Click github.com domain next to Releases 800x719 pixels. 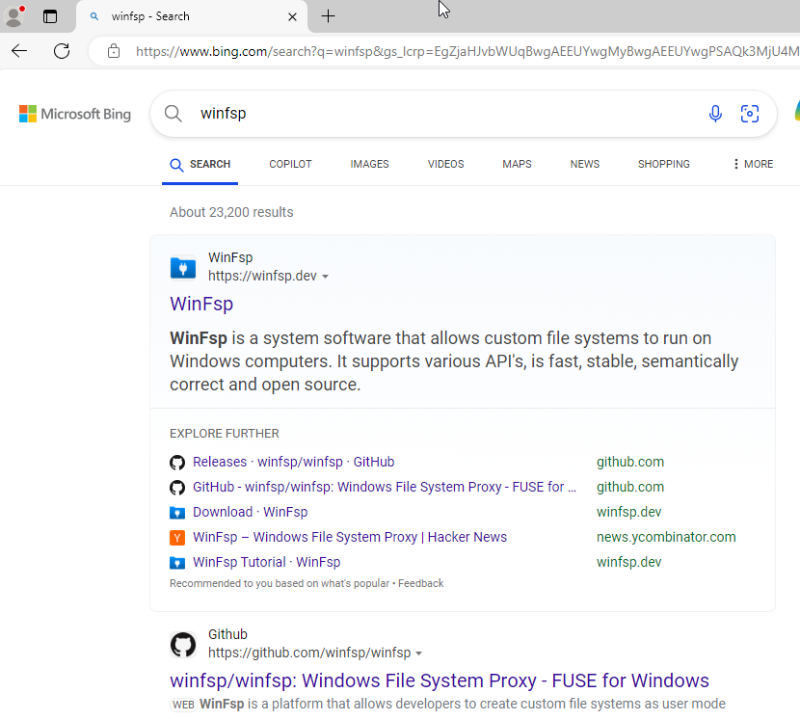[x=630, y=462]
